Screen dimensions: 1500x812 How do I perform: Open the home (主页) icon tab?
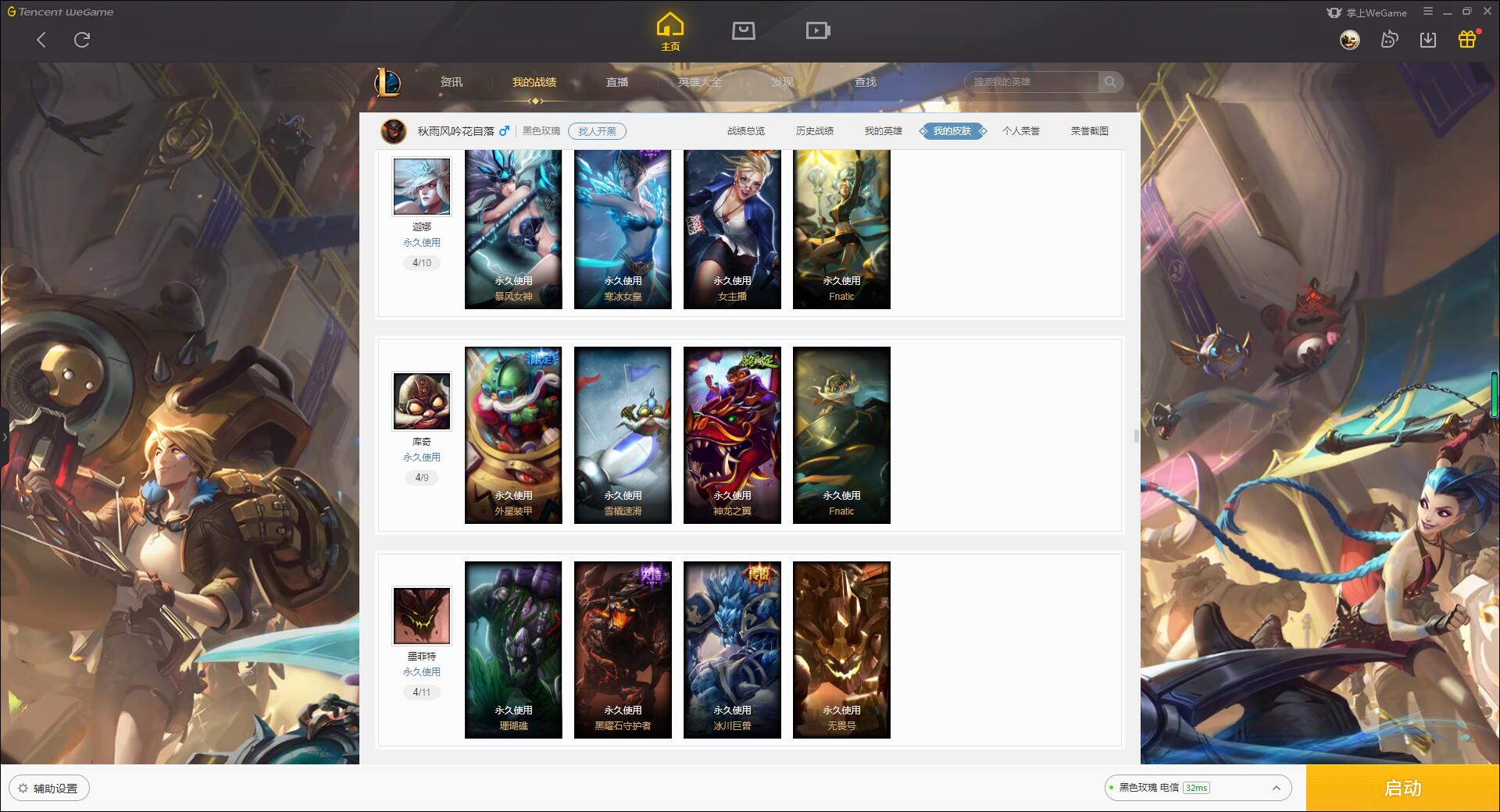tap(670, 32)
